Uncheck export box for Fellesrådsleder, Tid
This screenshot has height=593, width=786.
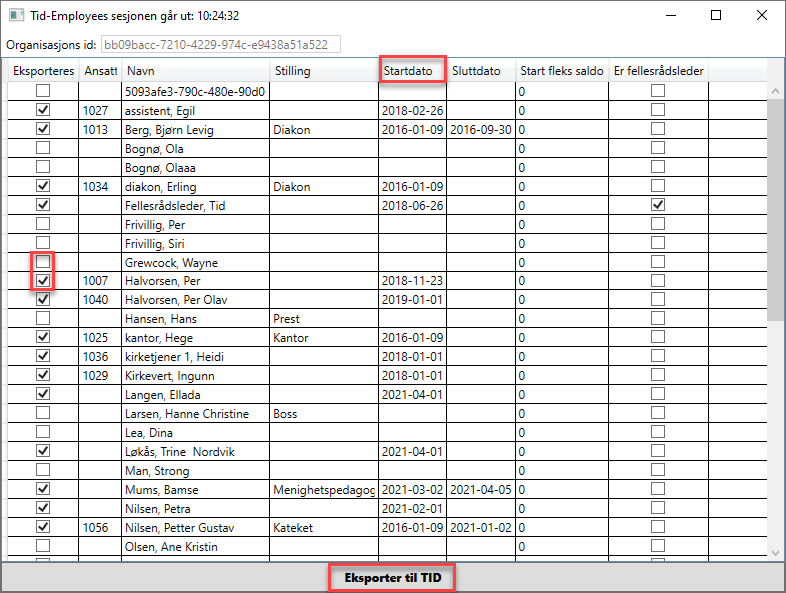[43, 205]
